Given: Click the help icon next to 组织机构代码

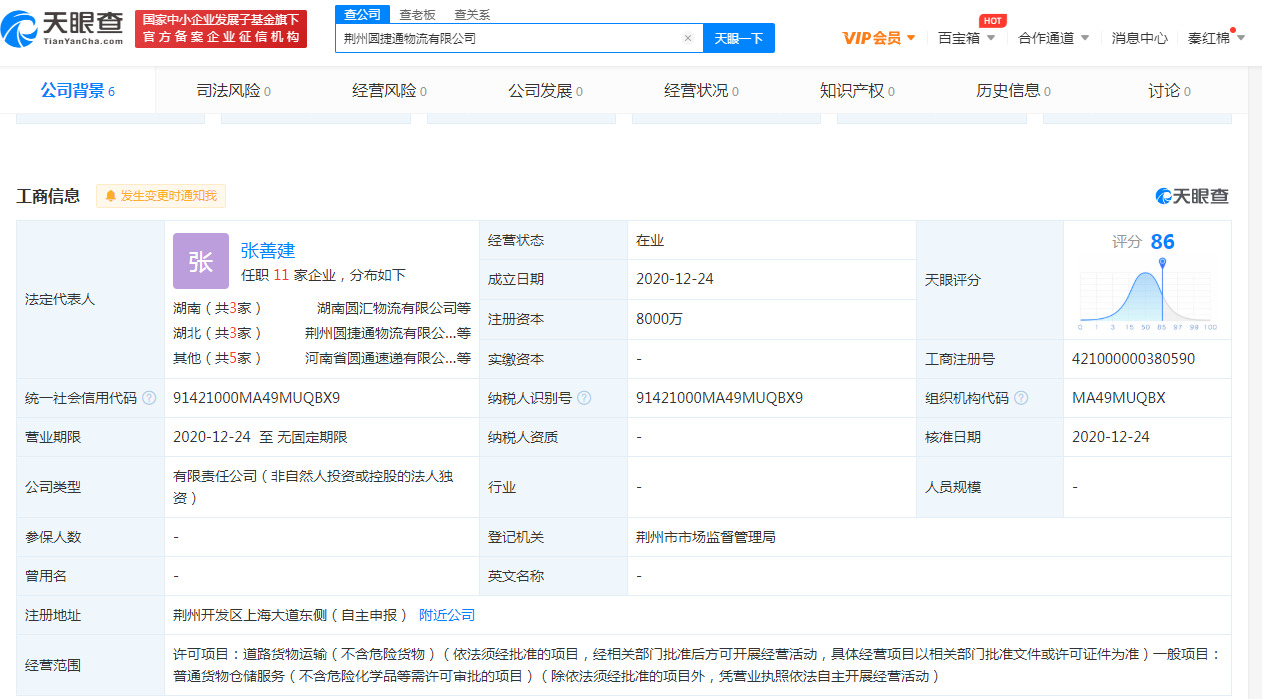Looking at the screenshot, I should tap(1021, 398).
